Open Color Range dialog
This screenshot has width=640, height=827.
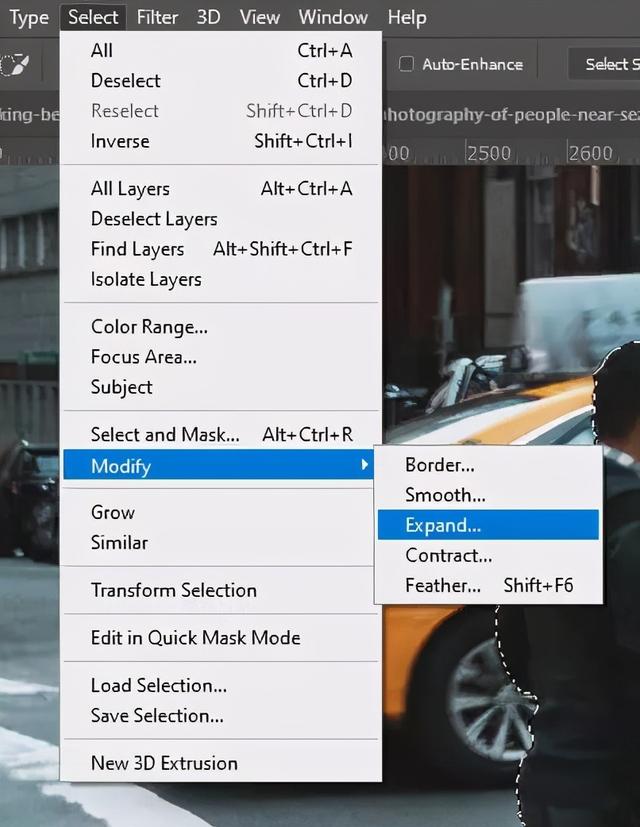221,327
